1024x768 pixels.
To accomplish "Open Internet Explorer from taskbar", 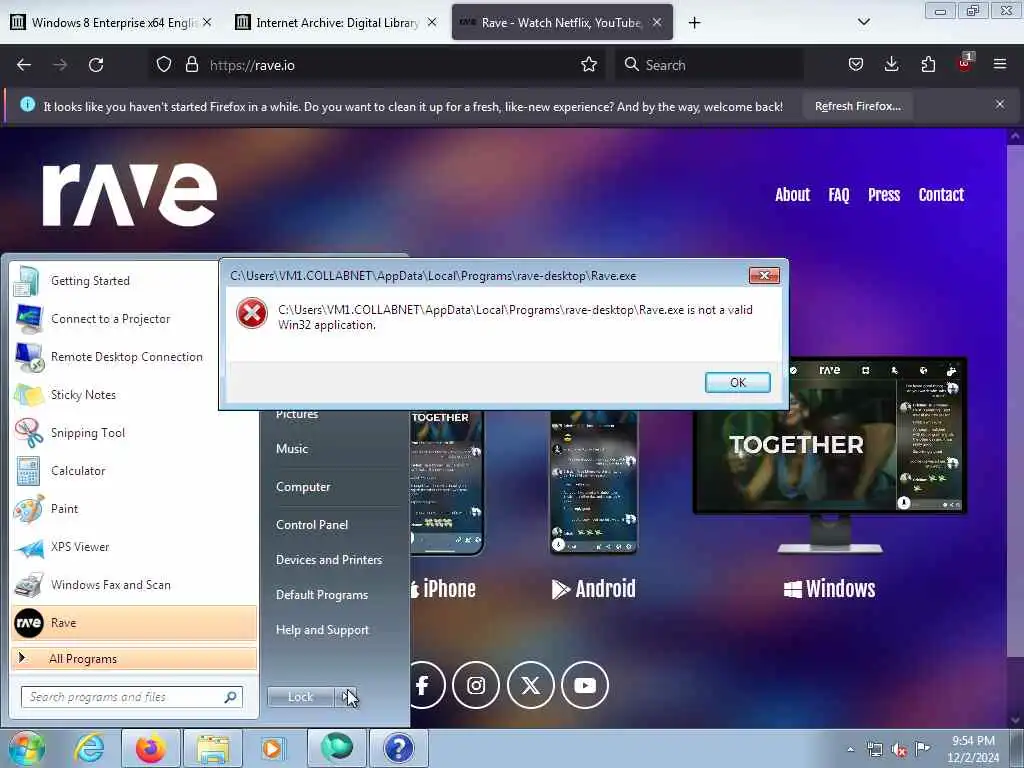I will tap(89, 748).
